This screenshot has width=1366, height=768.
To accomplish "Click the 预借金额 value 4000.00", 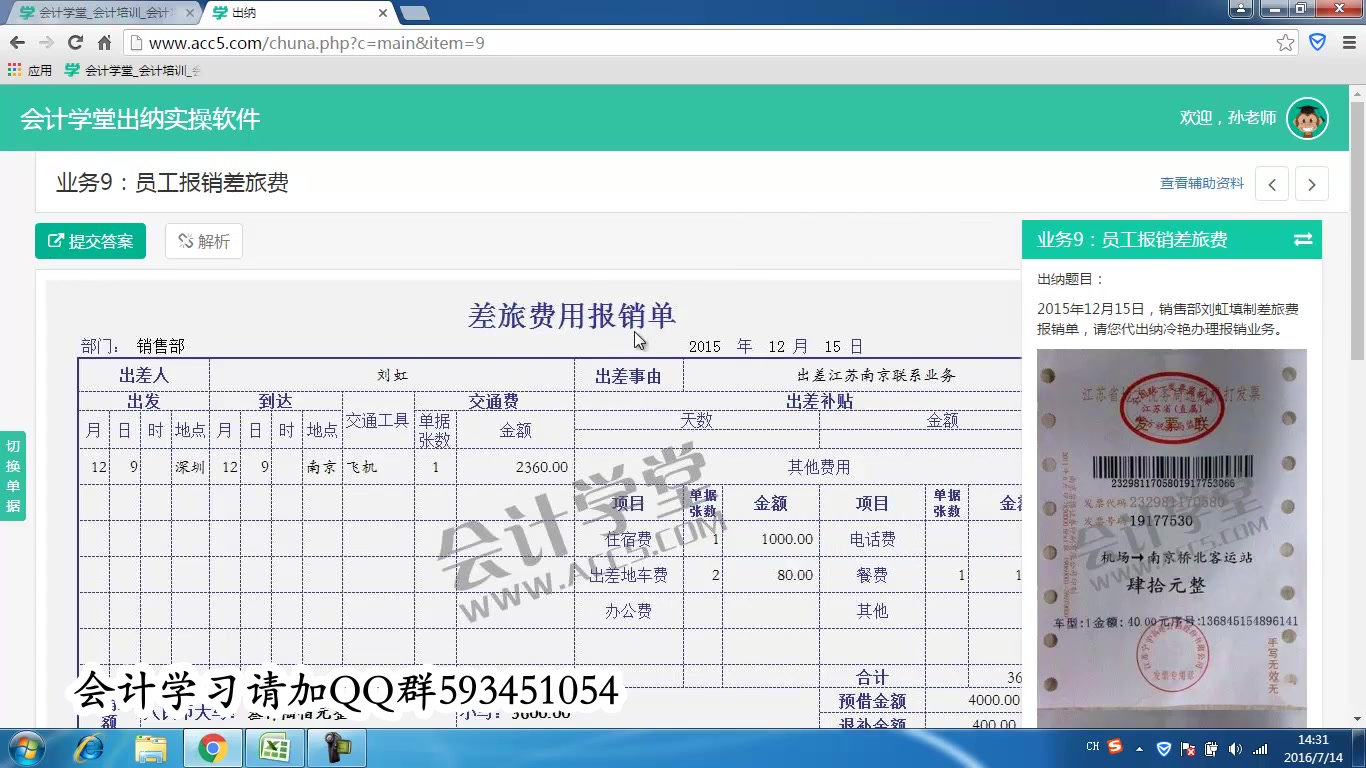I will 994,700.
